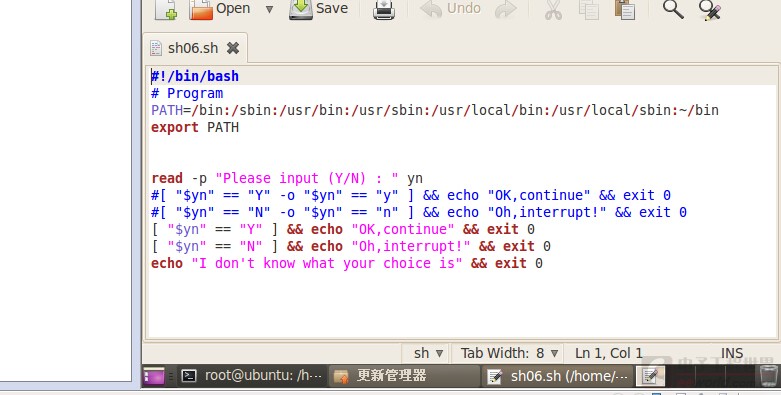Click the Ln 1, Col 1 status entry
This screenshot has width=781, height=395.
tap(609, 353)
